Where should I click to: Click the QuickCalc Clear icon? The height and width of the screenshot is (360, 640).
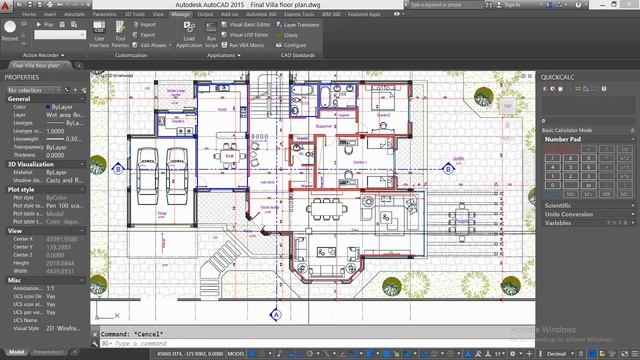544,89
